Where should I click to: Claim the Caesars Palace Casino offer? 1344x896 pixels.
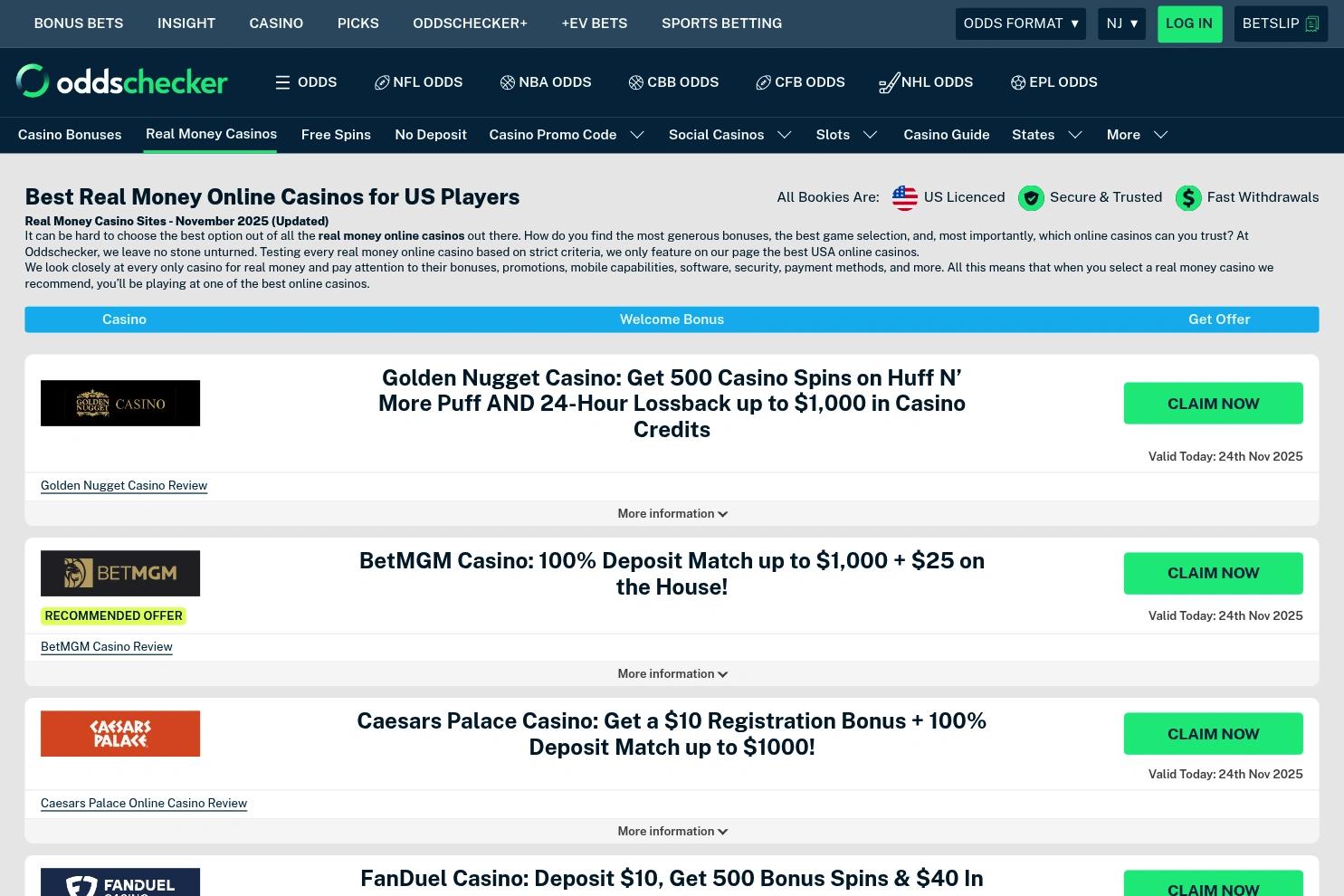pyautogui.click(x=1214, y=734)
